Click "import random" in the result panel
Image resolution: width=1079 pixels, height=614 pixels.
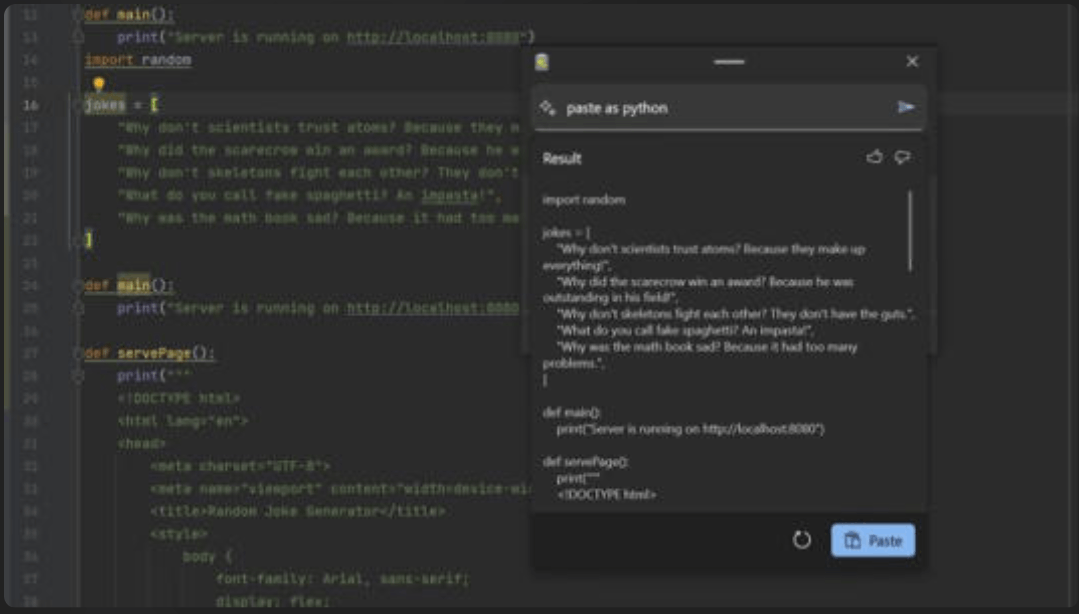click(584, 200)
